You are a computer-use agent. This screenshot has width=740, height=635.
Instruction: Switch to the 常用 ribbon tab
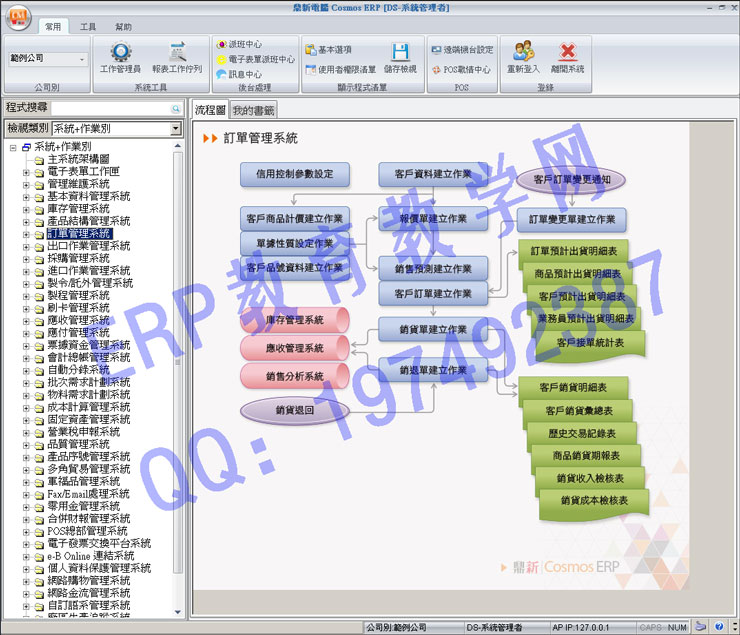tap(53, 27)
